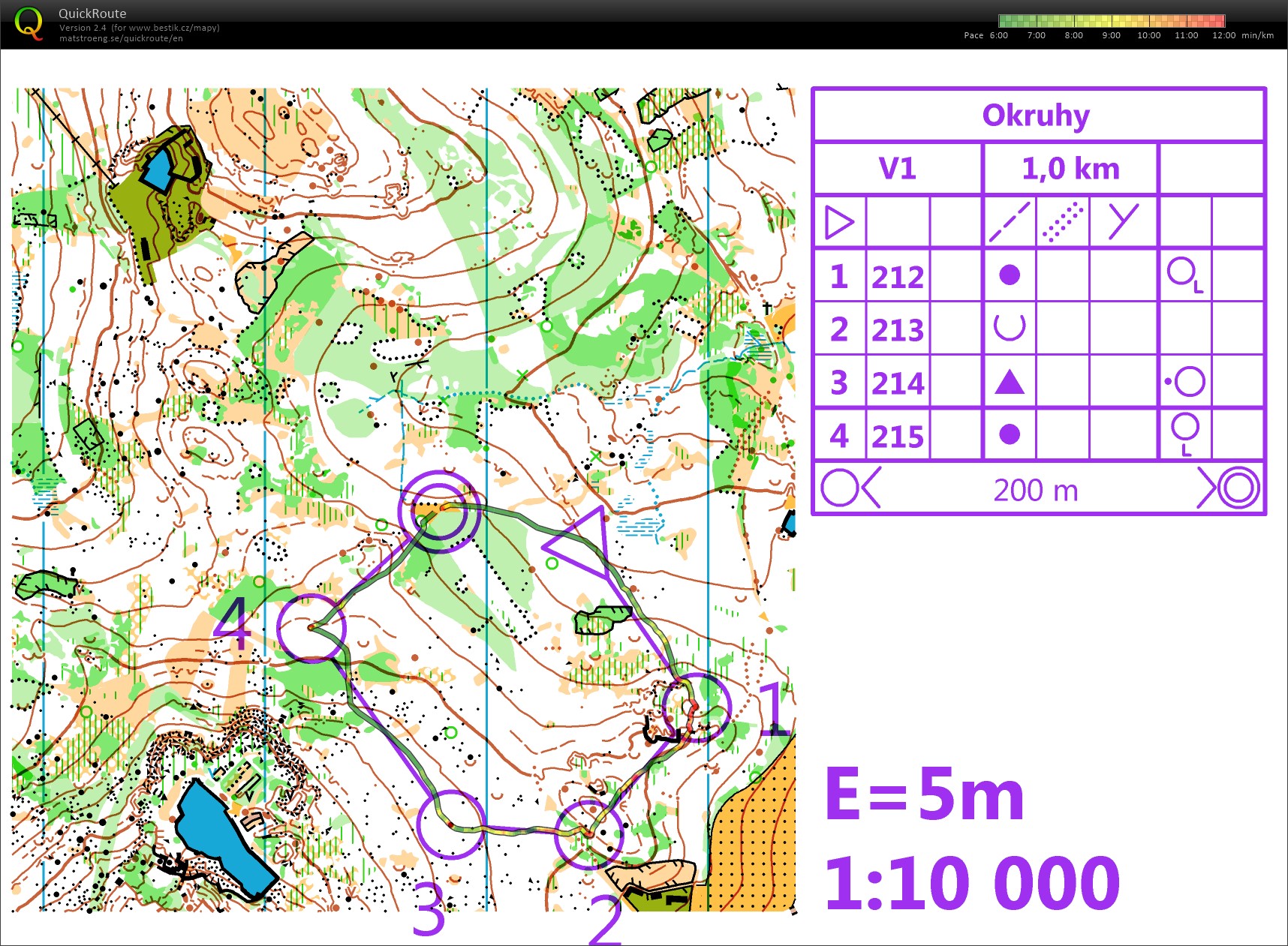Select the boulder dot symbol for control 212
The height and width of the screenshot is (946, 1288).
tap(1010, 275)
